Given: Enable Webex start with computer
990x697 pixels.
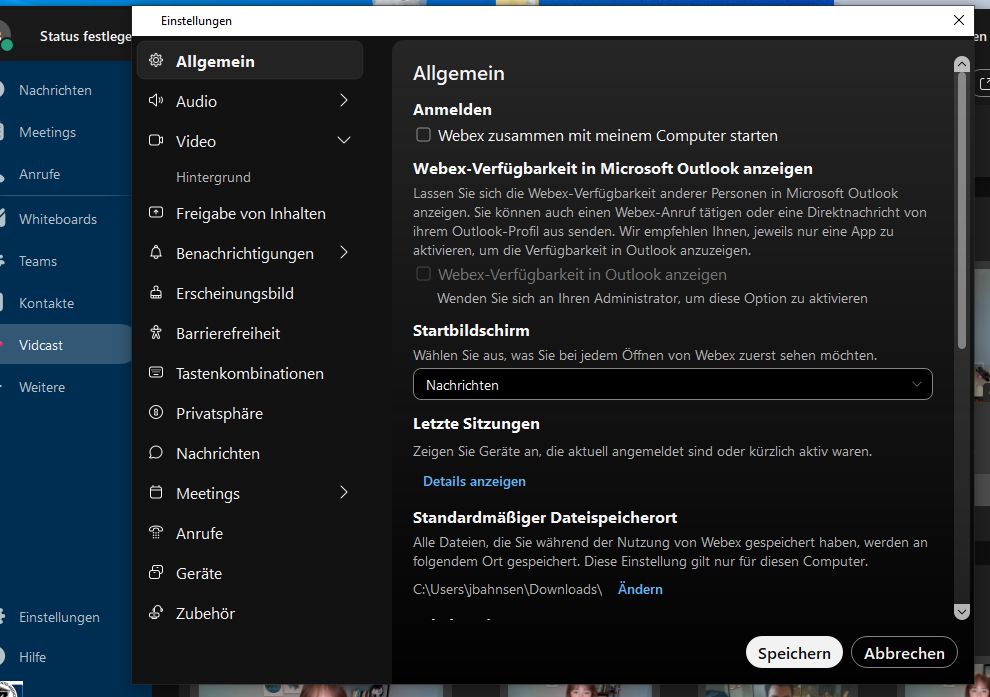Looking at the screenshot, I should pyautogui.click(x=422, y=135).
